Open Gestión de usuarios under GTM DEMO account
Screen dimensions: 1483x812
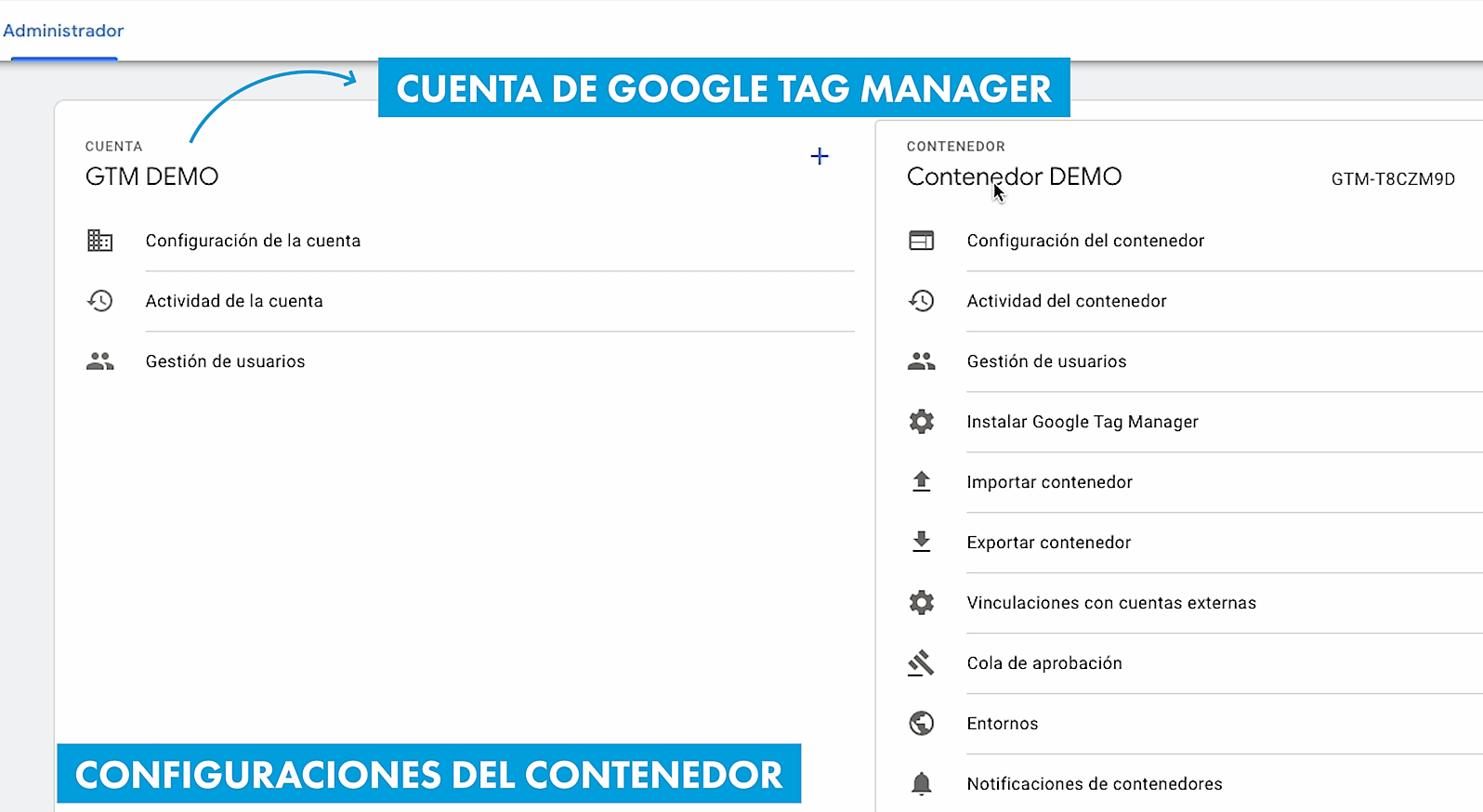[x=225, y=361]
